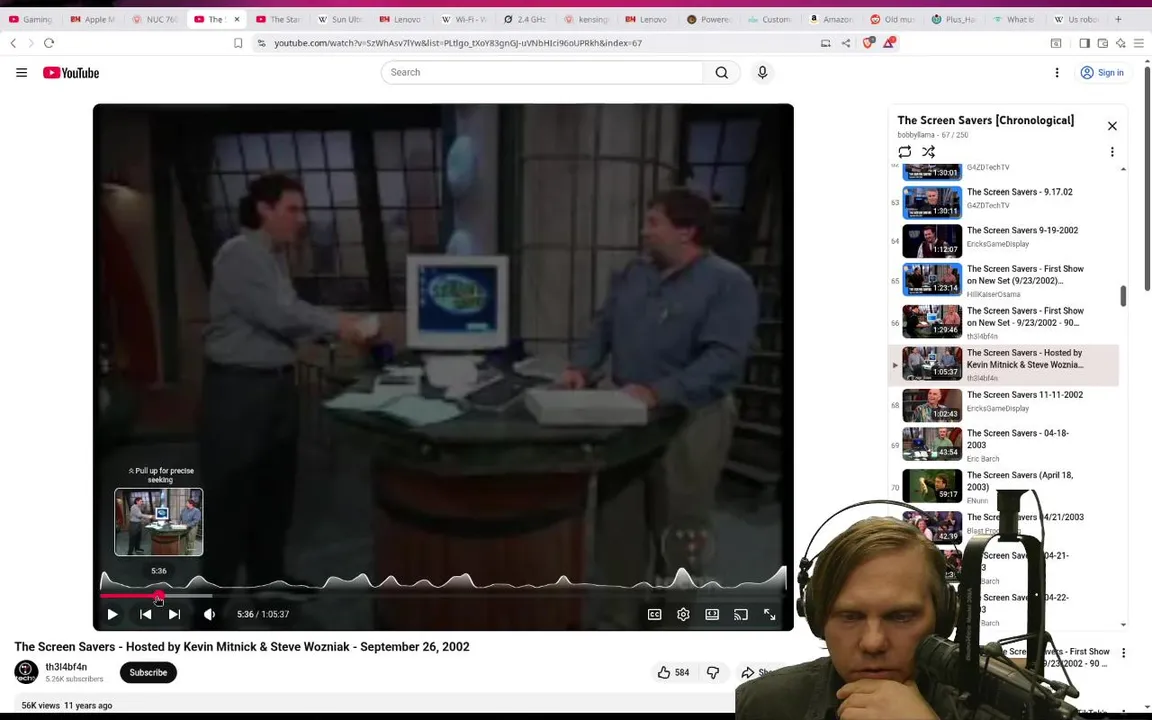This screenshot has height=720, width=1152.
Task: Open browser main menu
Action: (x=1138, y=43)
